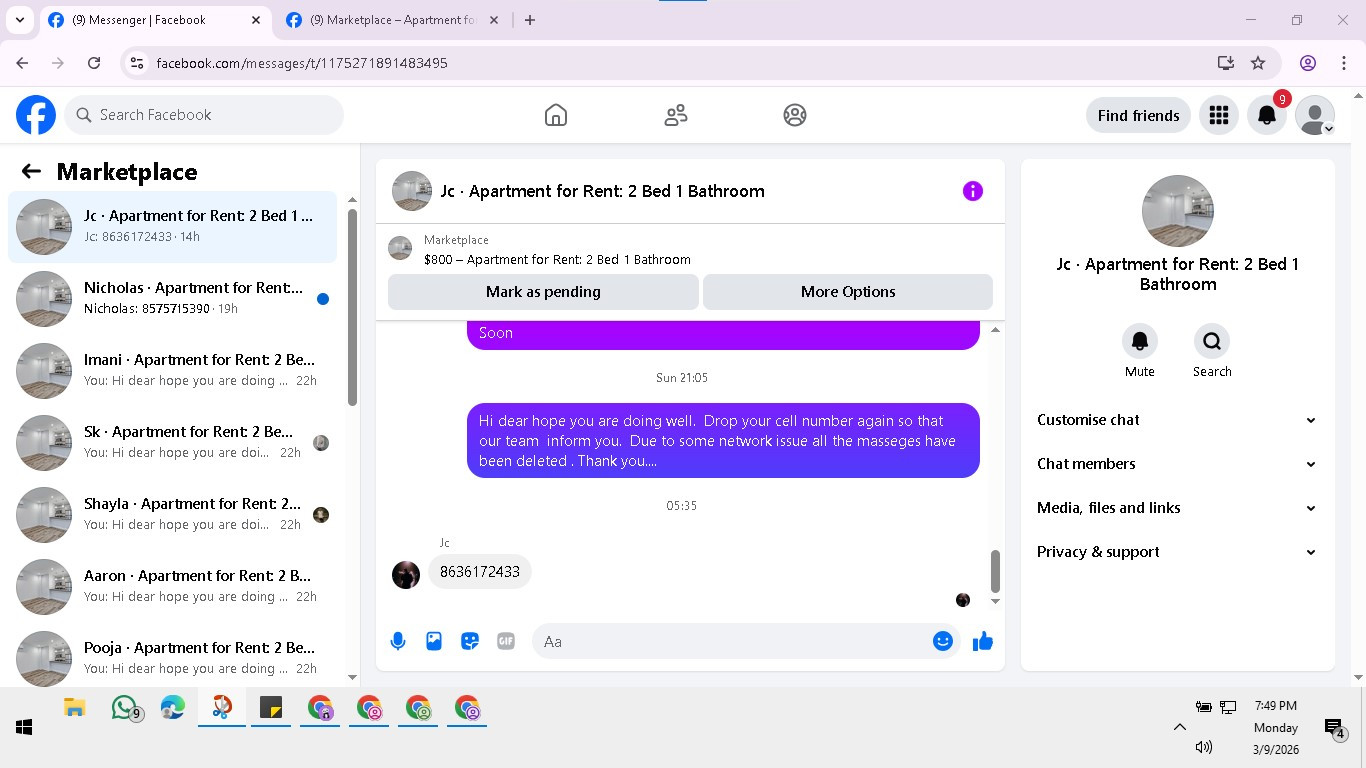The image size is (1366, 768).
Task: Click chat scroll-down arrow
Action: click(995, 601)
